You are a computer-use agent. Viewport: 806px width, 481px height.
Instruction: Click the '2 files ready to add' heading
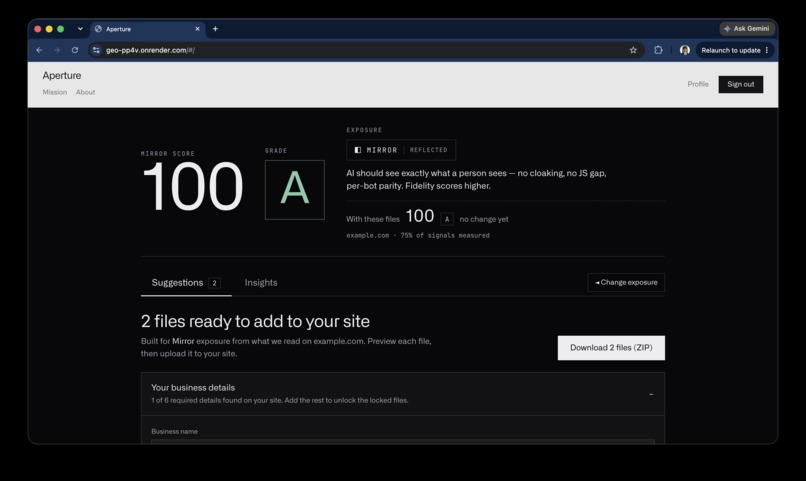(x=255, y=321)
